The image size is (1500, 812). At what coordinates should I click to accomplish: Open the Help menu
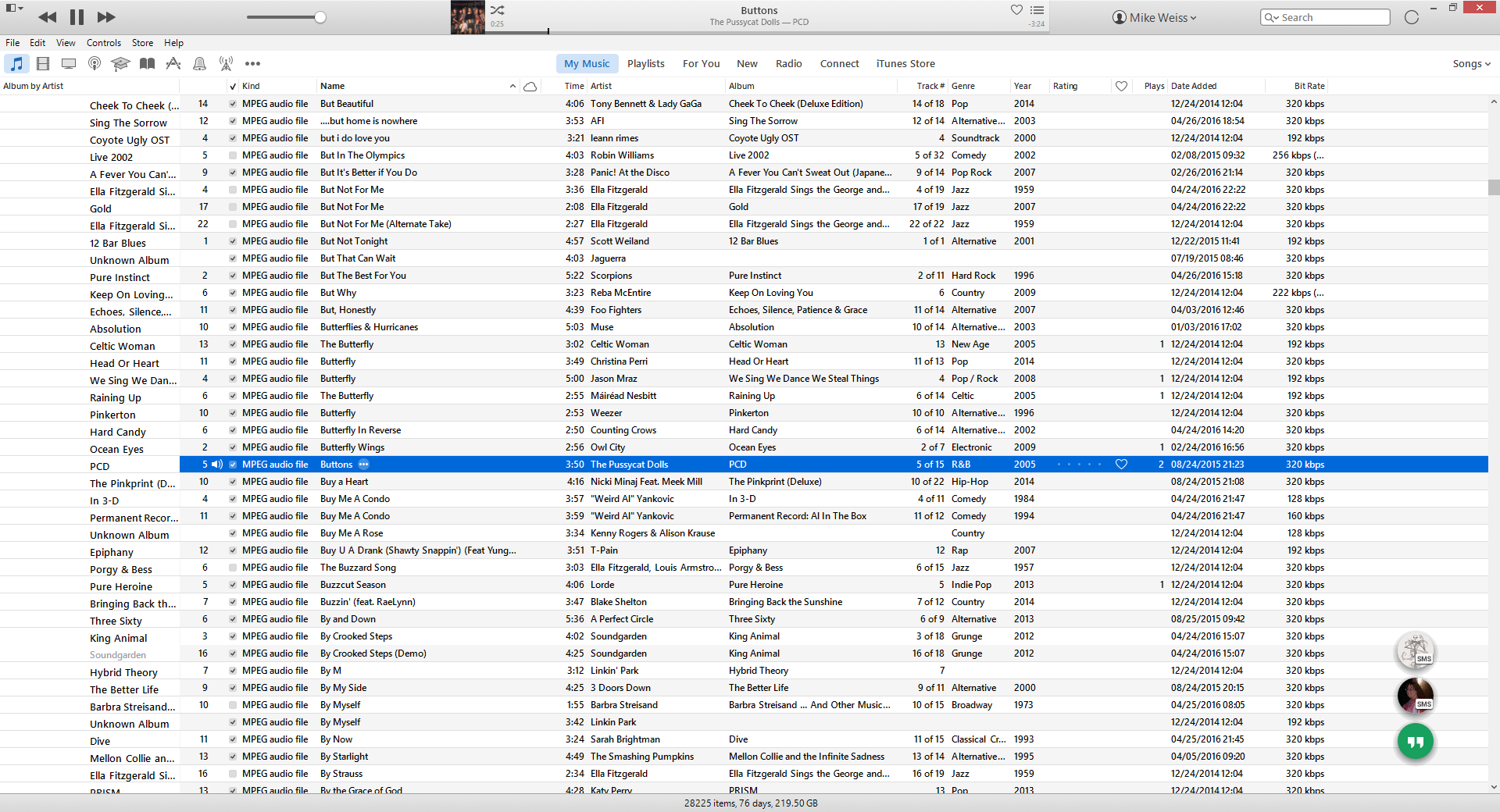(x=173, y=43)
